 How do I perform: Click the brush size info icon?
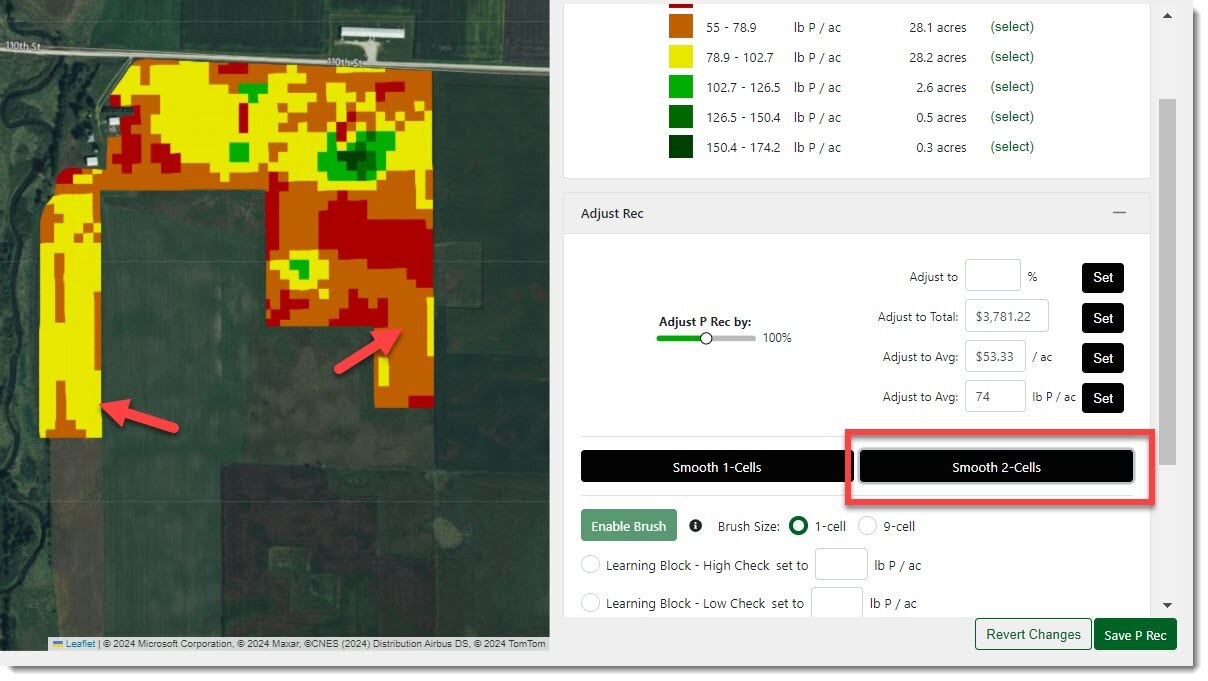tap(697, 526)
